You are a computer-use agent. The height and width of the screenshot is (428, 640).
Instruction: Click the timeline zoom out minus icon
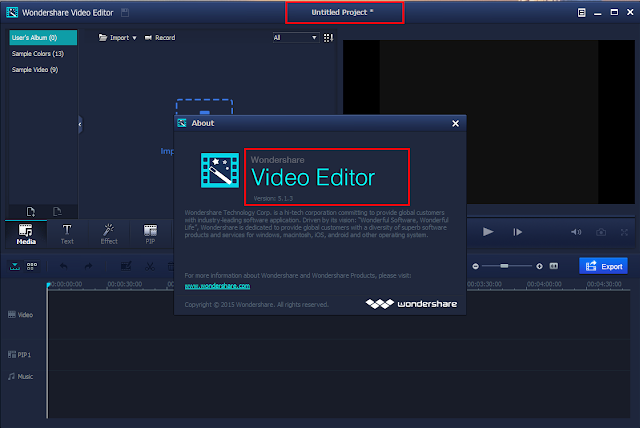(476, 266)
